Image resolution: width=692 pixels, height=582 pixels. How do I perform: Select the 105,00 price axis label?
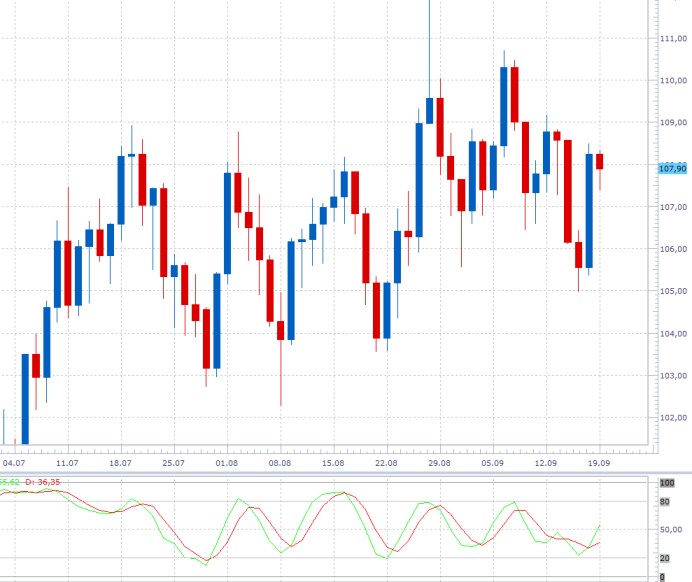pos(673,291)
